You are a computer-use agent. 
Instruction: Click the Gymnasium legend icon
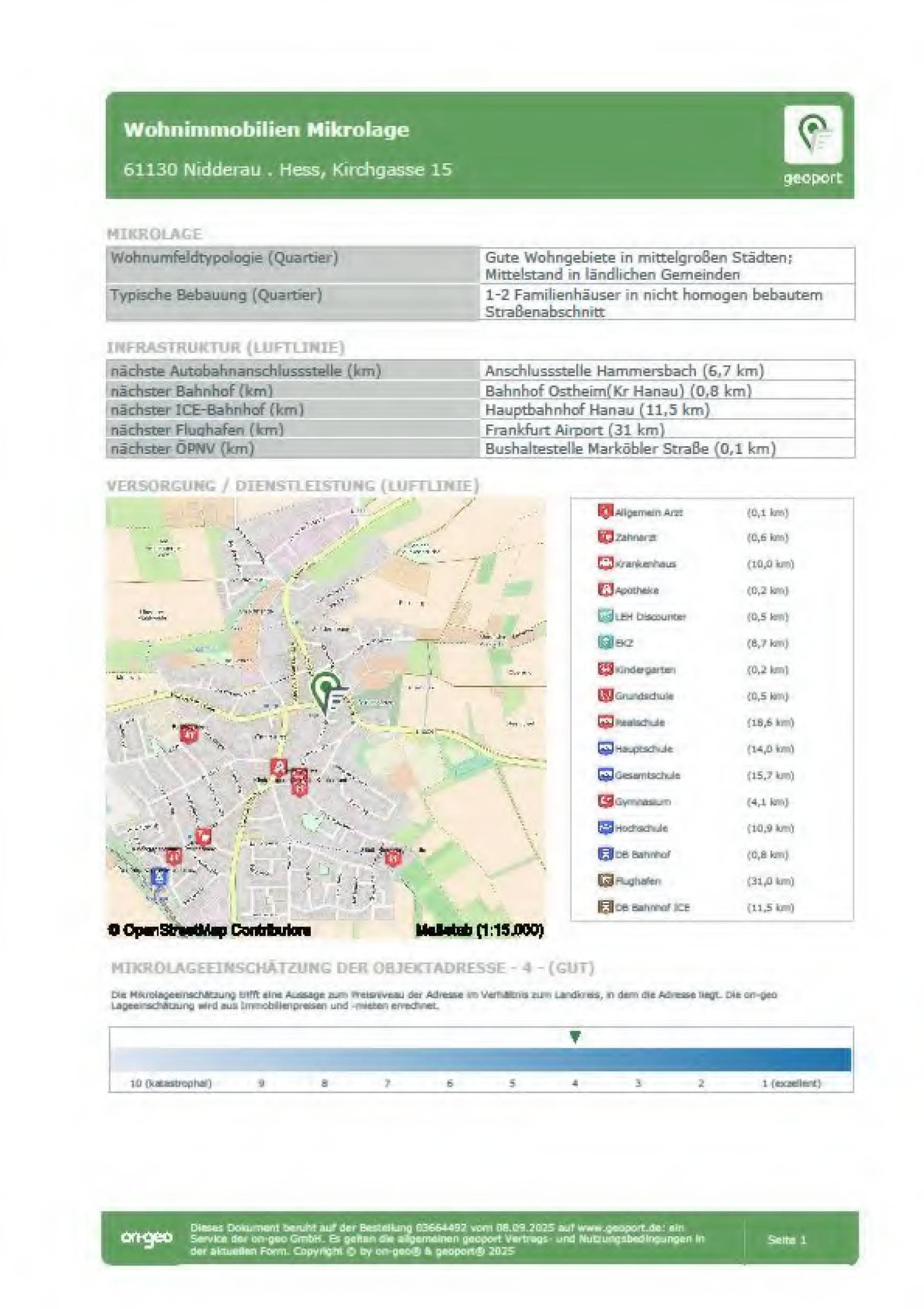[605, 801]
